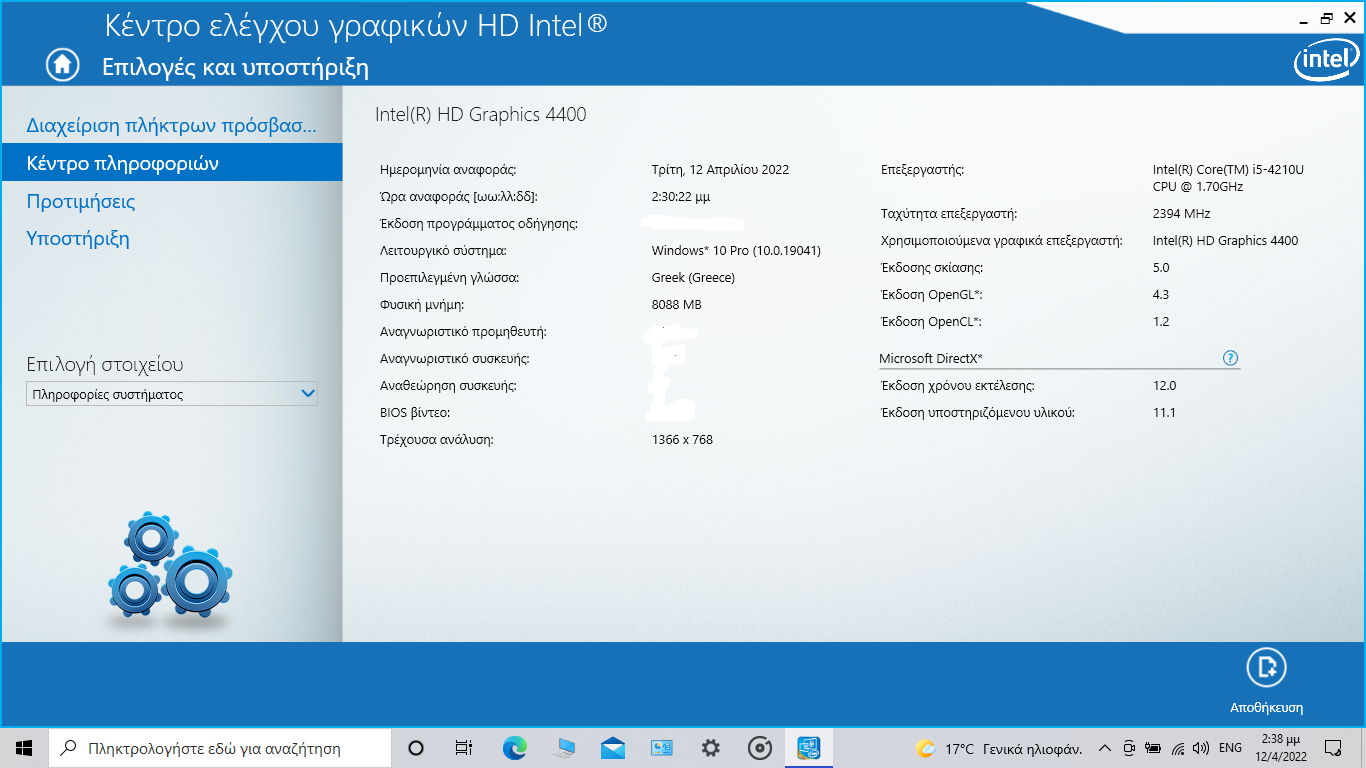Click the Home icon in the header
The image size is (1366, 768).
pyautogui.click(x=62, y=65)
